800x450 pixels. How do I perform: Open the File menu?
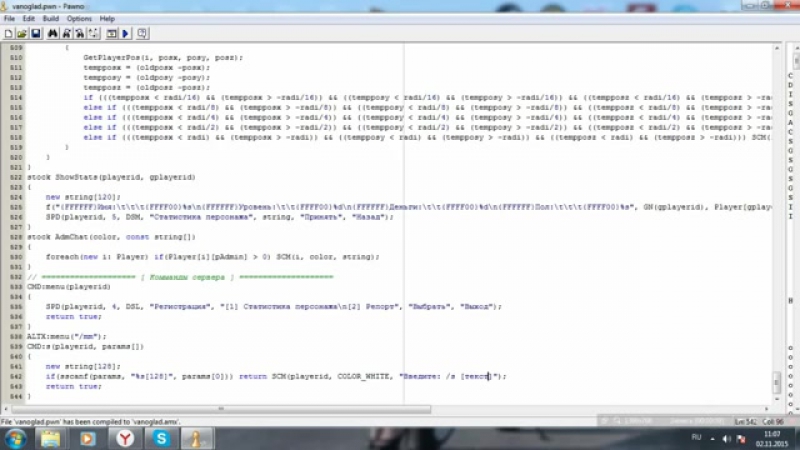pyautogui.click(x=9, y=19)
